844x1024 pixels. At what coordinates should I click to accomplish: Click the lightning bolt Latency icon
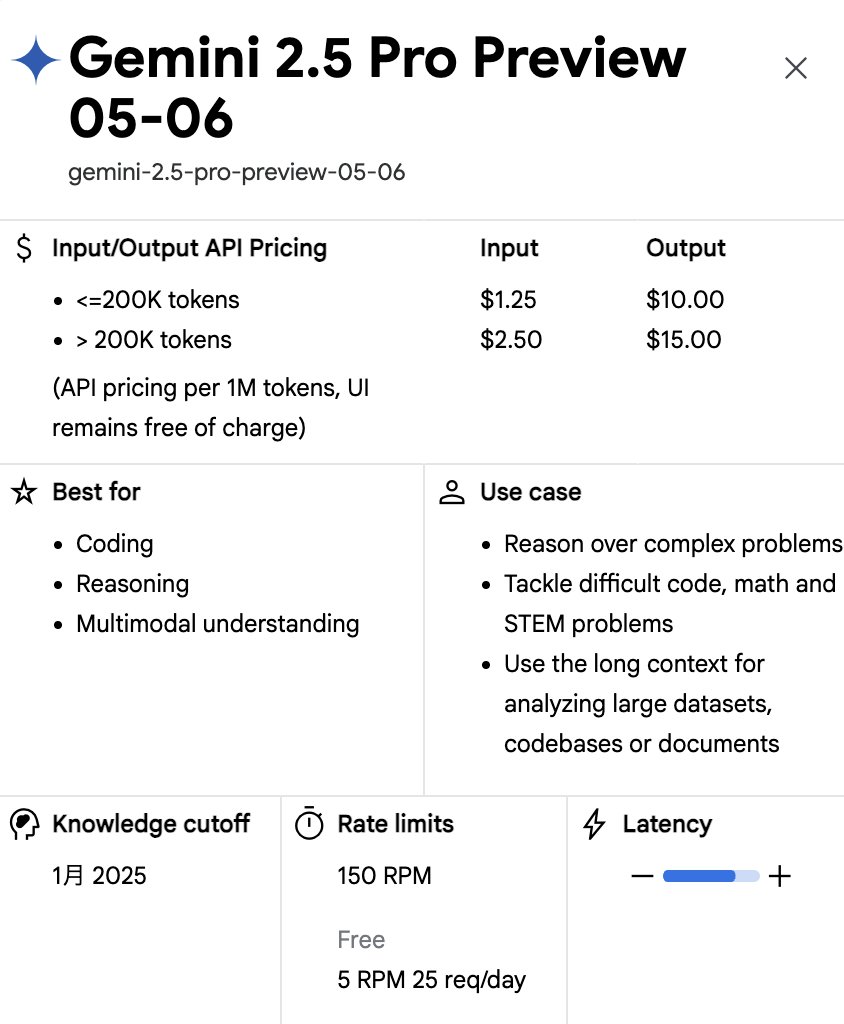(594, 824)
